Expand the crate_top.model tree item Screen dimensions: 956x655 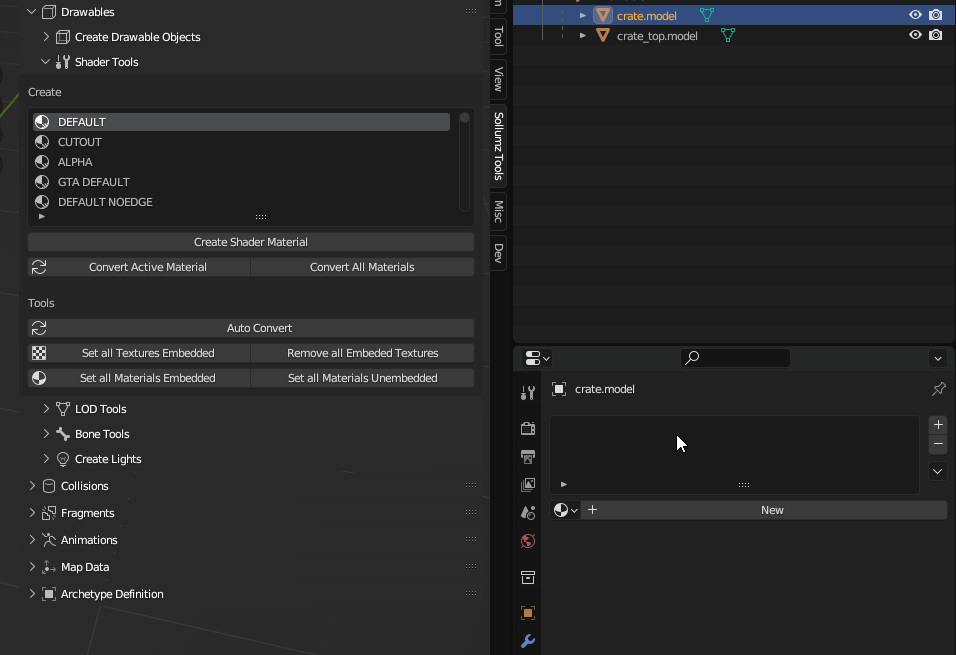click(x=583, y=35)
